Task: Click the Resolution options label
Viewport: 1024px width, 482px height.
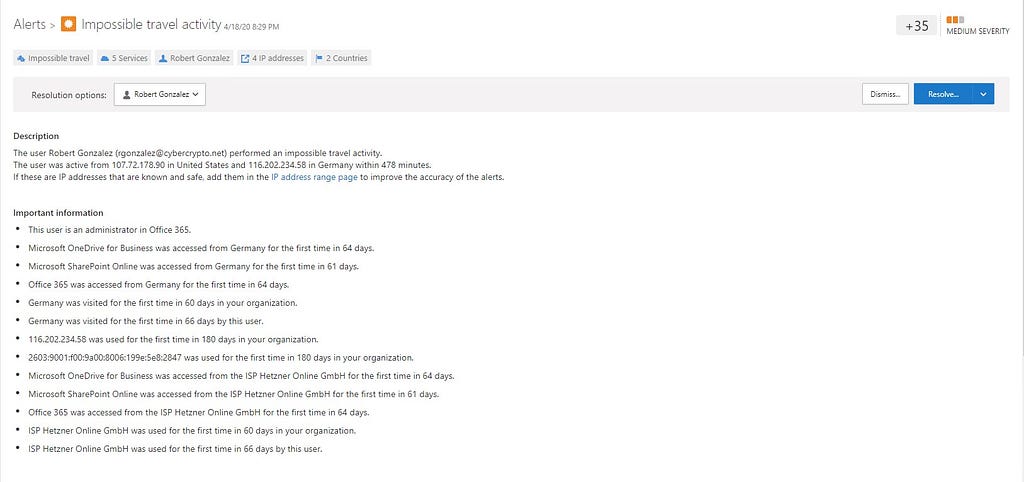Action: point(69,95)
